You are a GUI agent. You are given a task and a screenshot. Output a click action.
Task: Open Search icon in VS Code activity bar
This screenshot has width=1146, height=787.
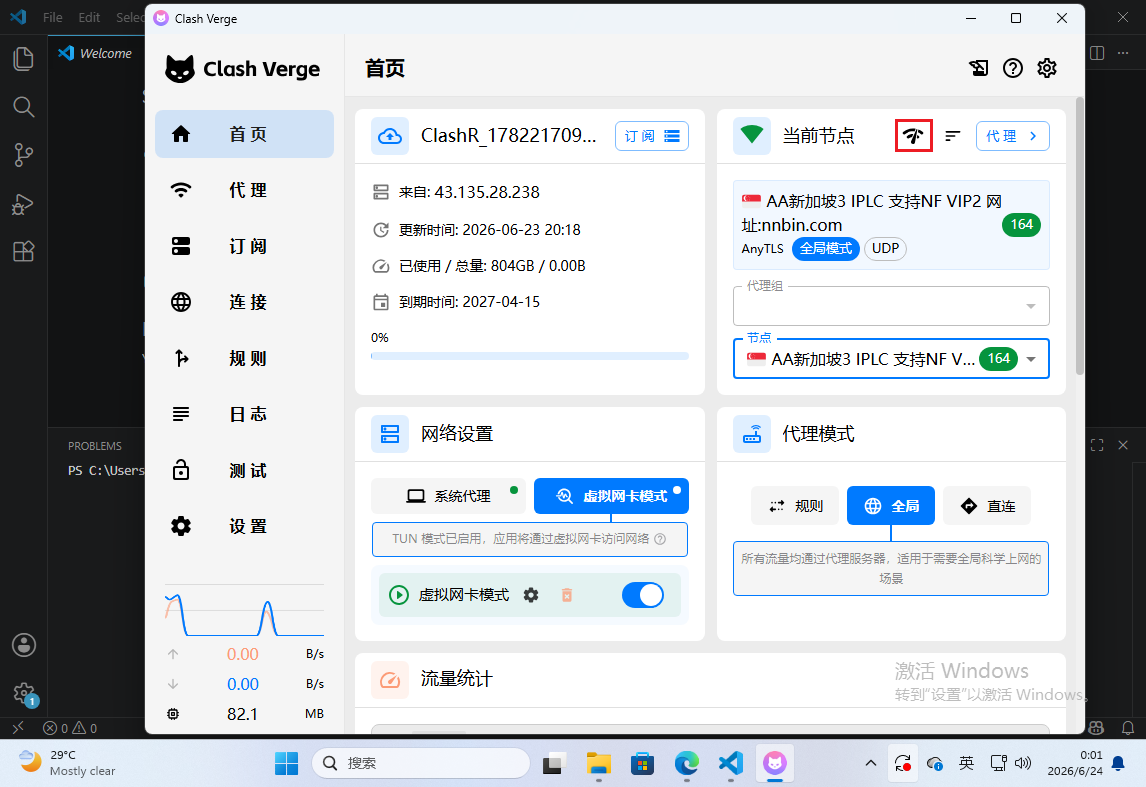23,107
